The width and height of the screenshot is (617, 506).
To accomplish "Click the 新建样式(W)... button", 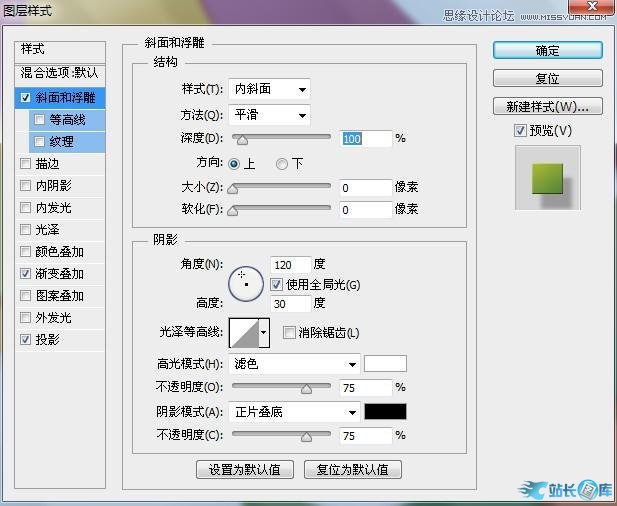I will point(547,106).
